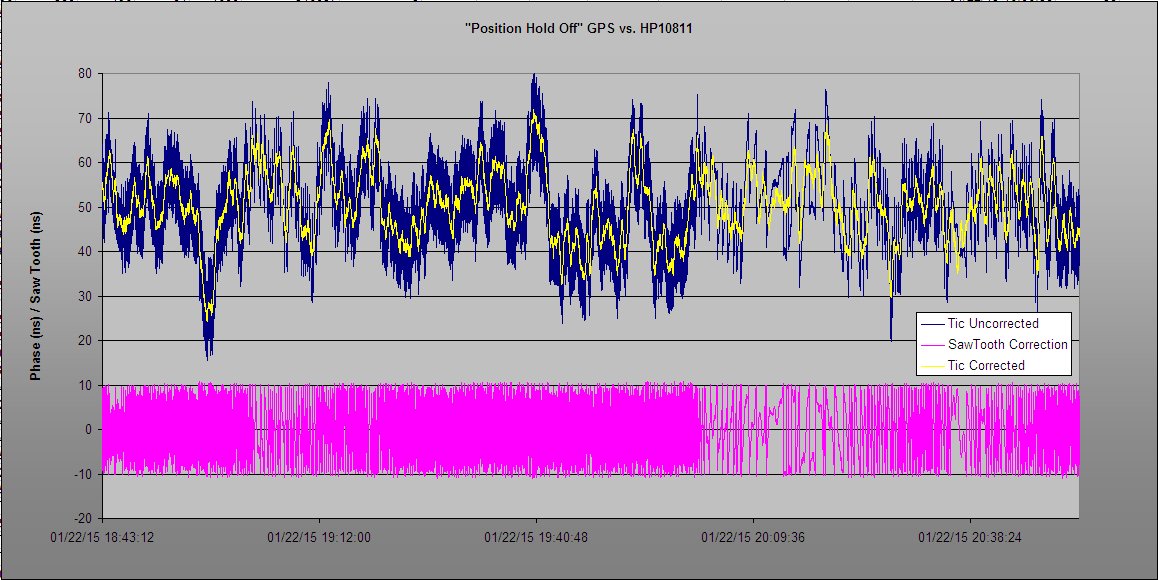Click the 80 value on the vertical axis

pyautogui.click(x=84, y=74)
